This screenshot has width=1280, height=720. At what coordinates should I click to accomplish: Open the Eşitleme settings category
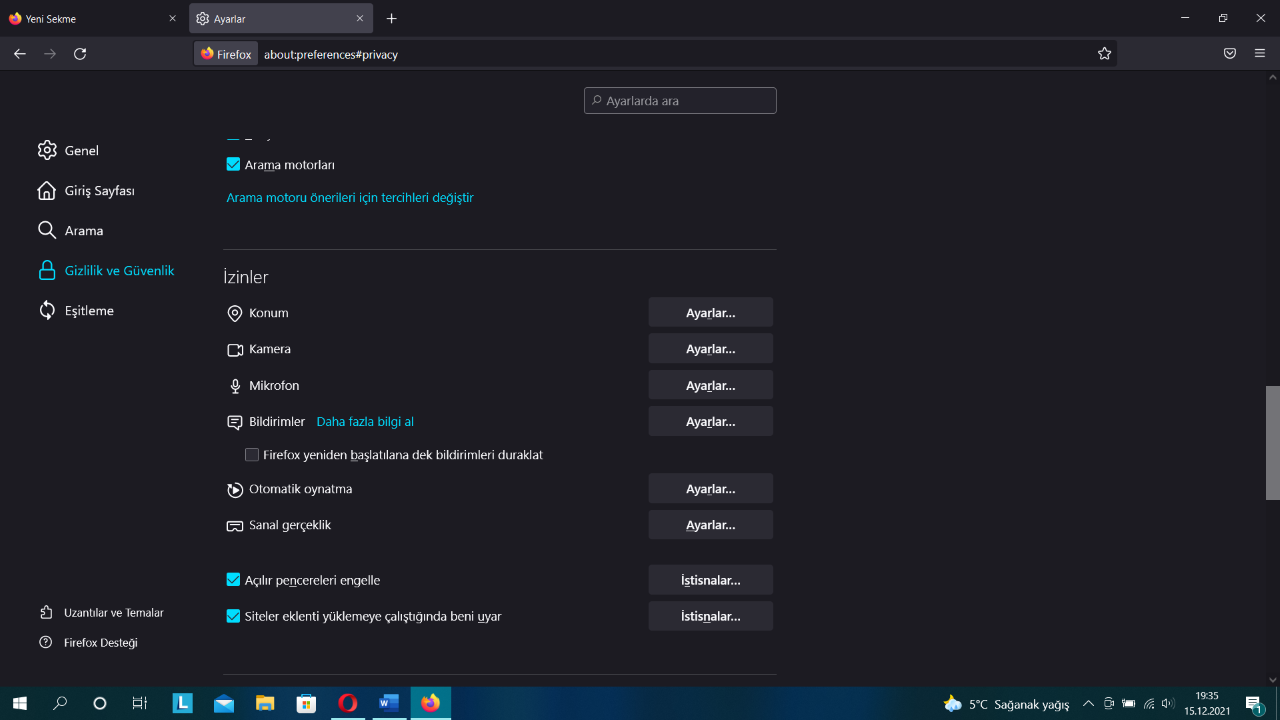tap(76, 310)
